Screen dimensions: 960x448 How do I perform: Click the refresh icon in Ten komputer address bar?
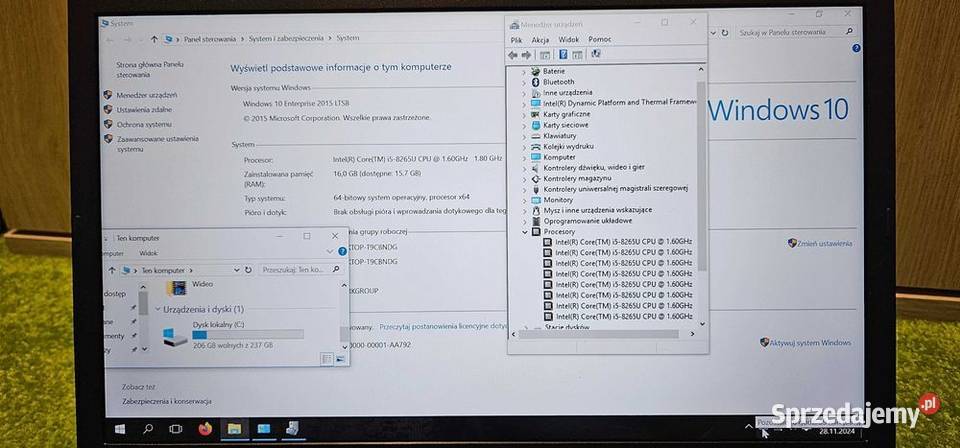[x=248, y=269]
